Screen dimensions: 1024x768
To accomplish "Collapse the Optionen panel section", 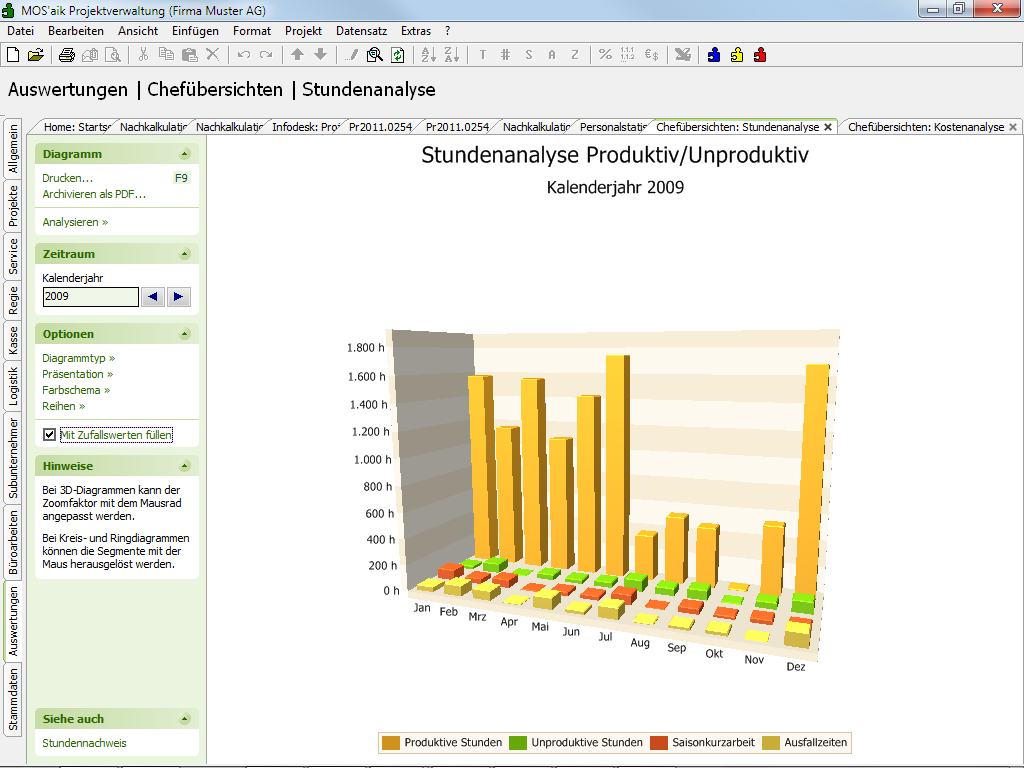I will pos(184,335).
